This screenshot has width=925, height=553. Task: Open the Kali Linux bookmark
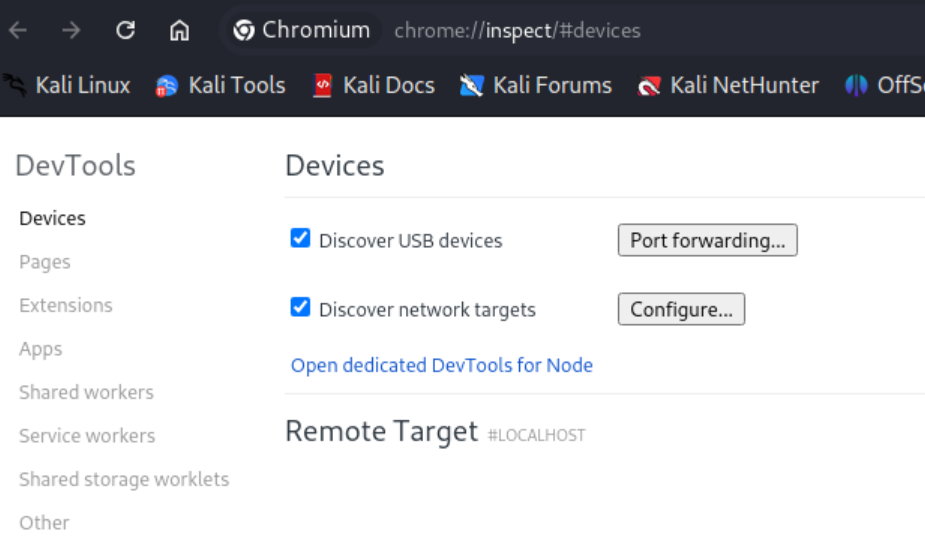67,86
